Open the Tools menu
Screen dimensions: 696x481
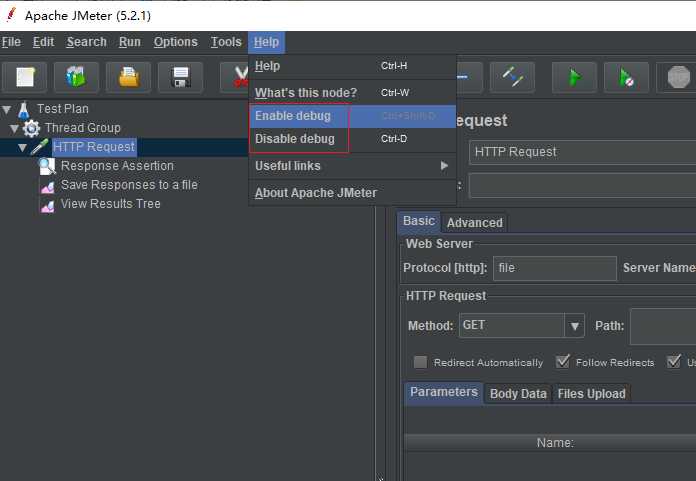click(226, 42)
